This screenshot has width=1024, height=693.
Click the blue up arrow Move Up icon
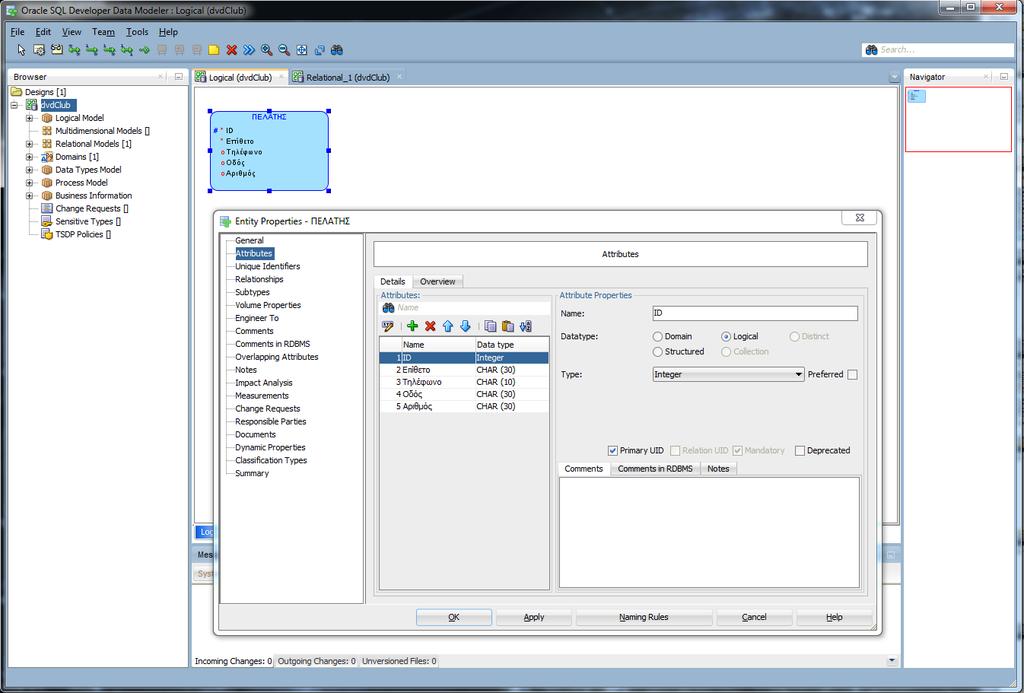pos(447,326)
